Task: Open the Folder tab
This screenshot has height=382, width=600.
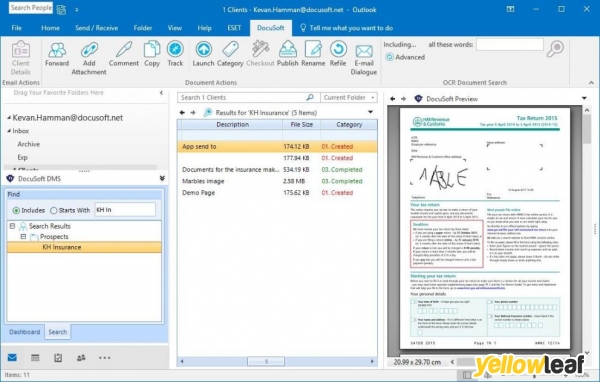Action: [143, 28]
